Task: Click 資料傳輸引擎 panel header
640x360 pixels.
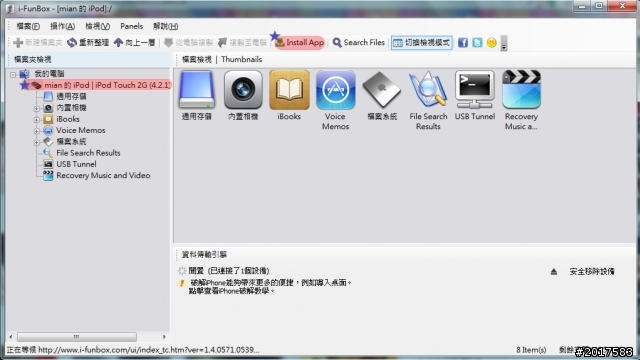Action: [204, 255]
